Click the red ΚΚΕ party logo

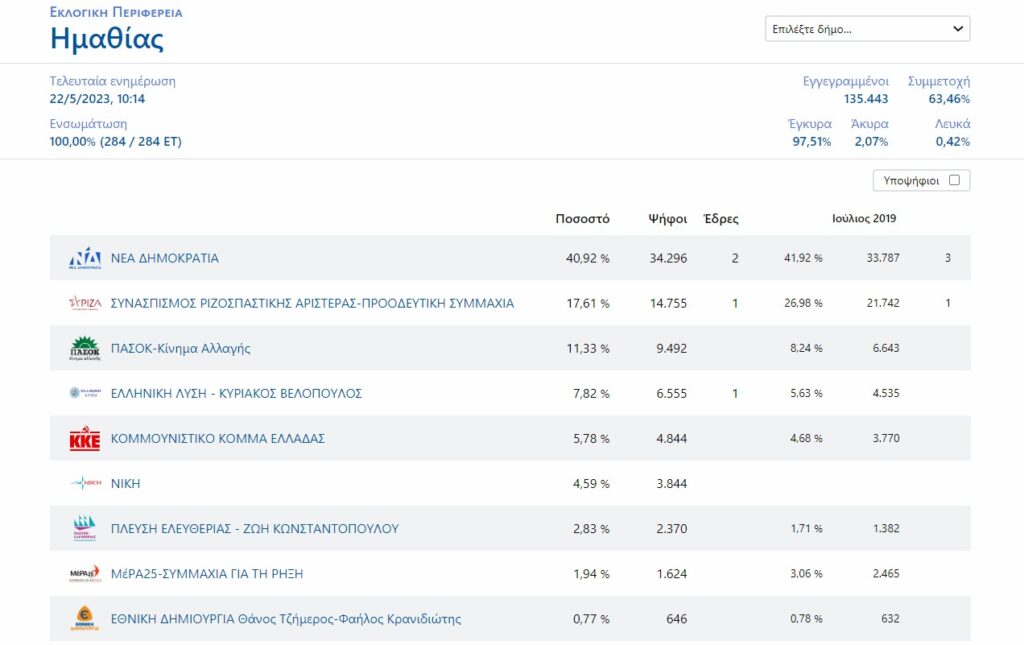pos(85,439)
